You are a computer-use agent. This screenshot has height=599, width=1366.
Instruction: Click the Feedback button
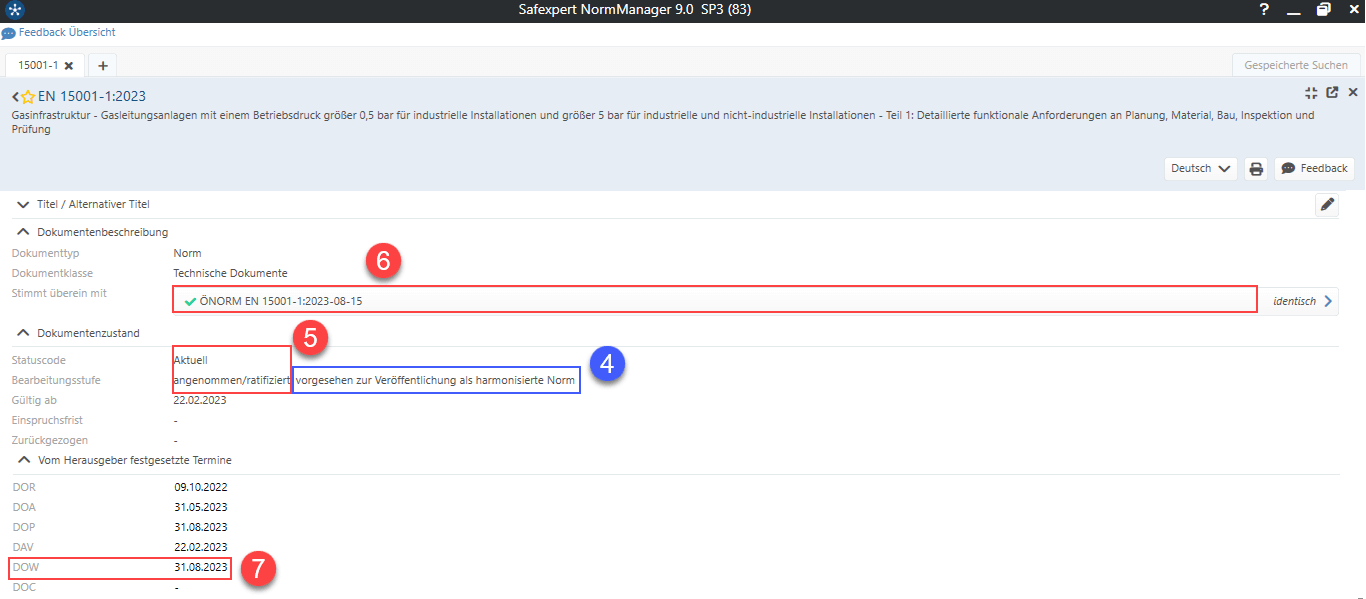[1314, 169]
